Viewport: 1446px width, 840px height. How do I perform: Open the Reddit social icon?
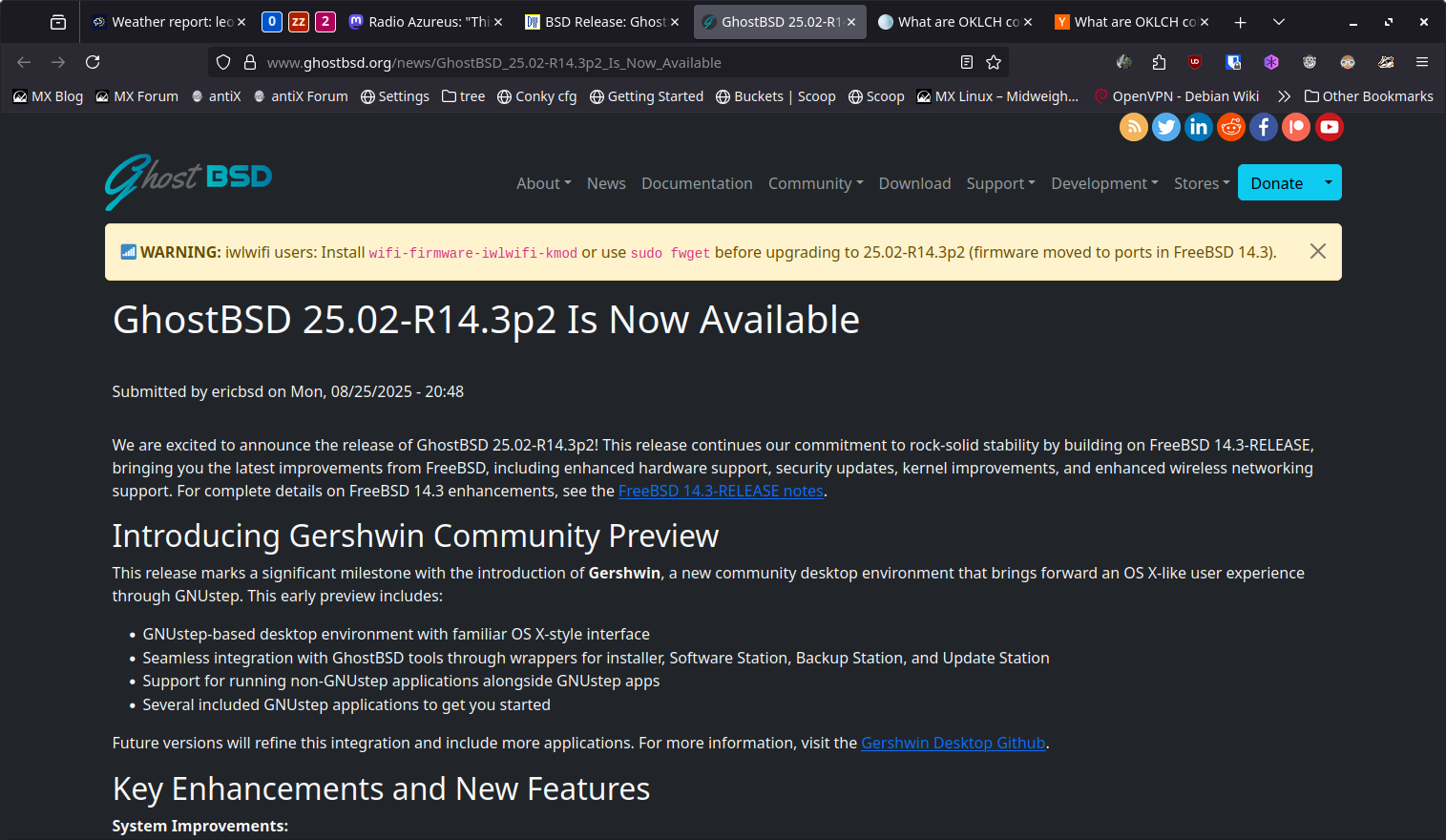click(1231, 127)
